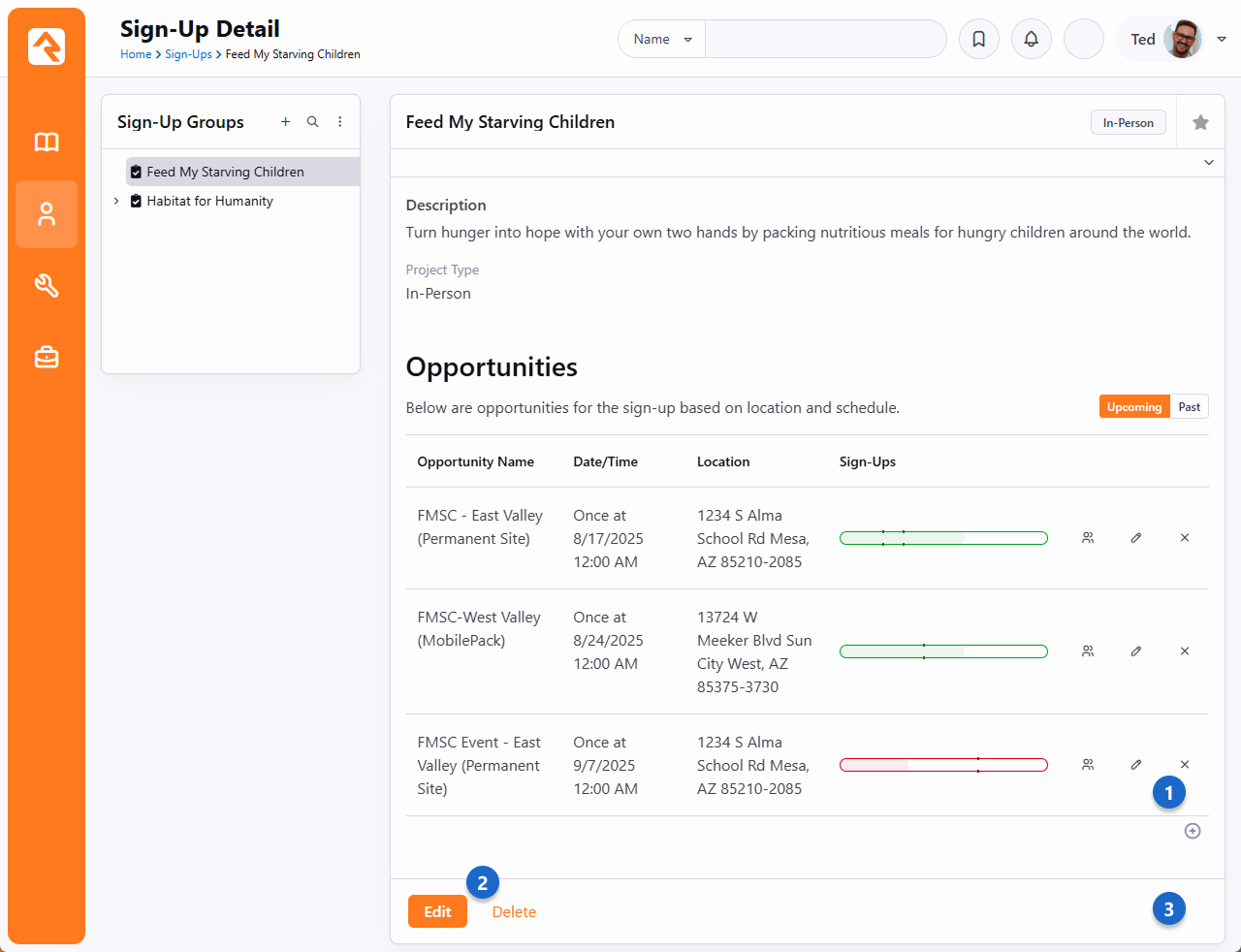Delete the FMSC - East Valley opportunity row
1241x952 pixels.
1184,538
